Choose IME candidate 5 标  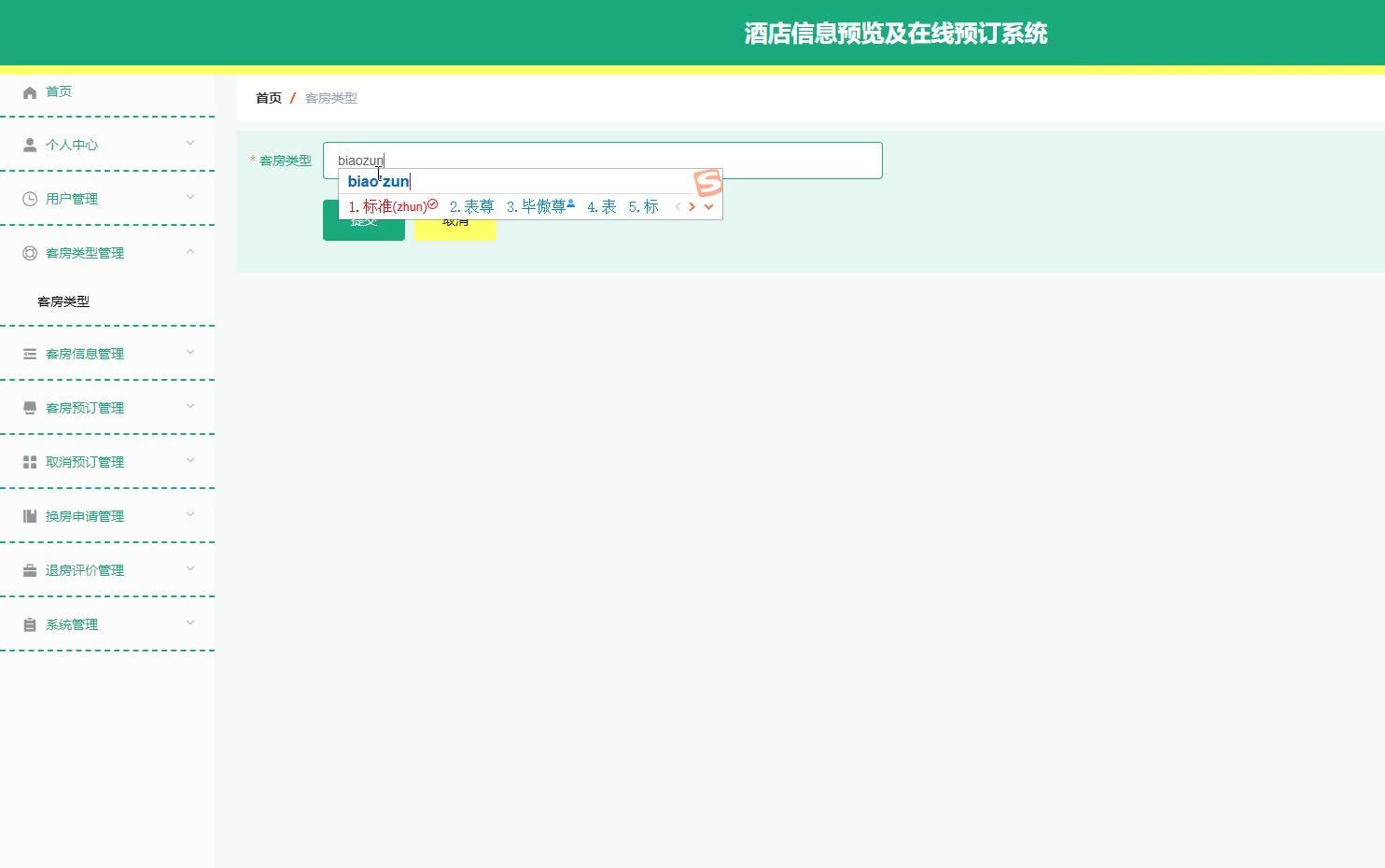pyautogui.click(x=643, y=206)
